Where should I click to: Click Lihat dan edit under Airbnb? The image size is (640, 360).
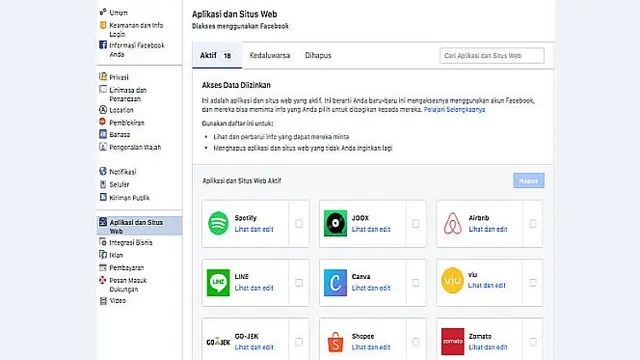488,229
